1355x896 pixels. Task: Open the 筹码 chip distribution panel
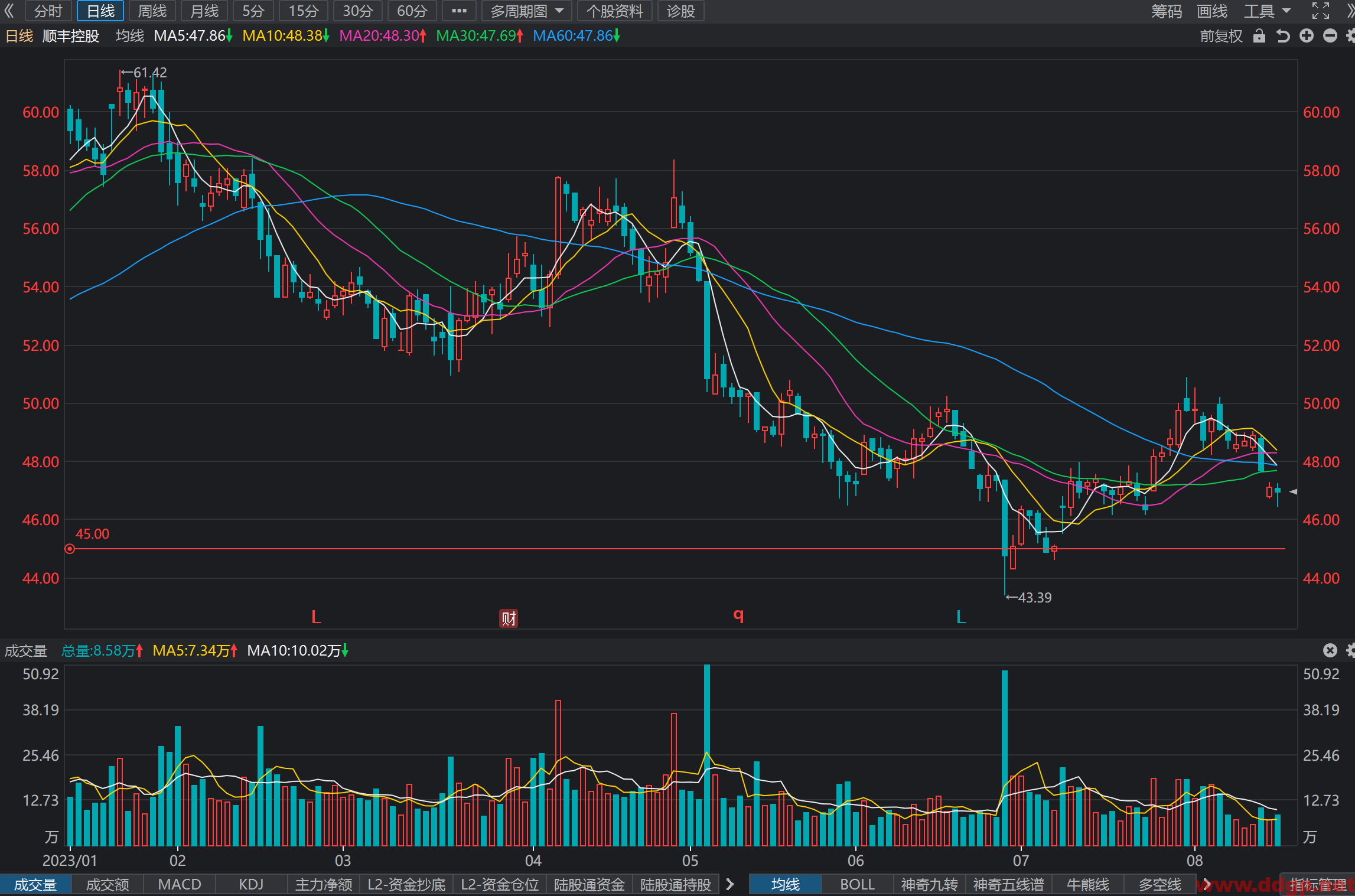coord(1167,11)
